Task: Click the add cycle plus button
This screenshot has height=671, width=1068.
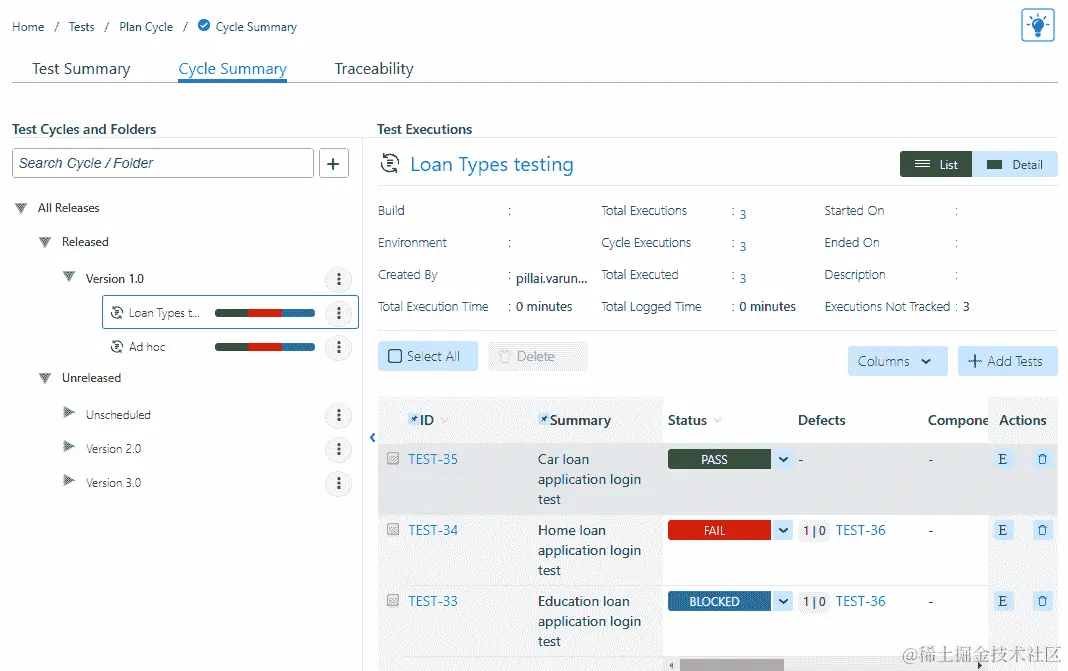Action: 334,163
